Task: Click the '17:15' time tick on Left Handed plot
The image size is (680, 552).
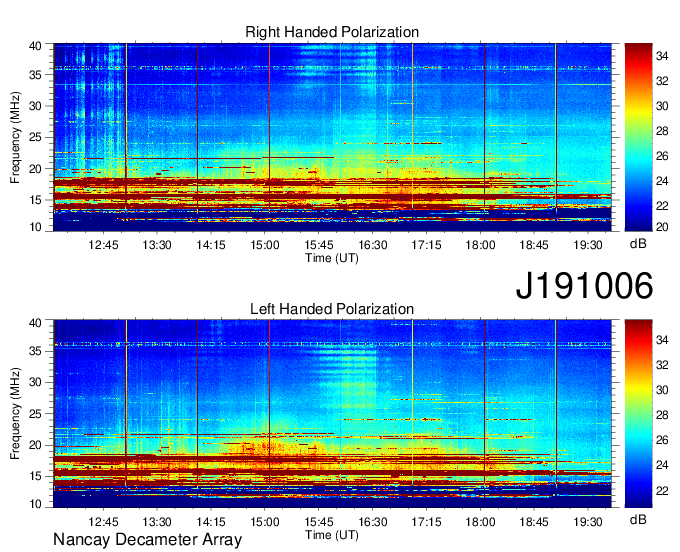Action: 426,522
